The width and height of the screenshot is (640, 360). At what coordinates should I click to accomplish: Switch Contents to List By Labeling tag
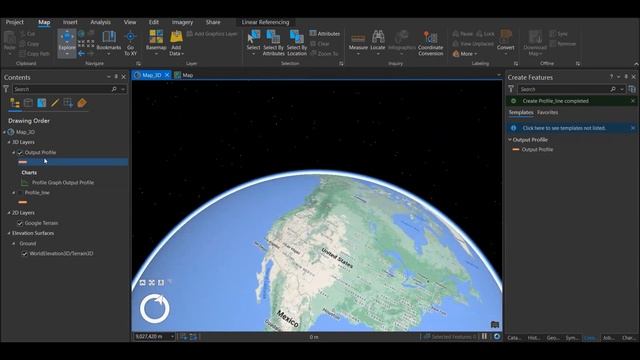point(82,103)
